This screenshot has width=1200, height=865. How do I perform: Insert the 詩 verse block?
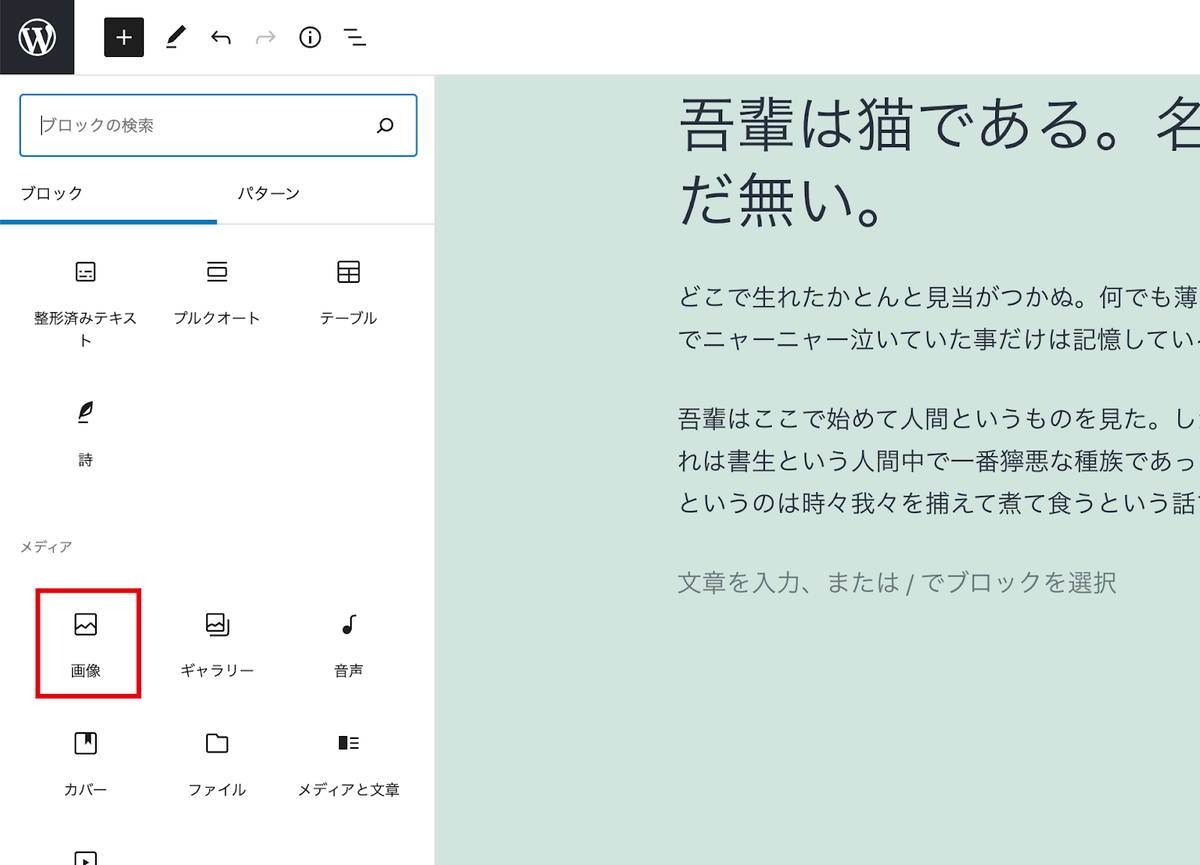86,434
